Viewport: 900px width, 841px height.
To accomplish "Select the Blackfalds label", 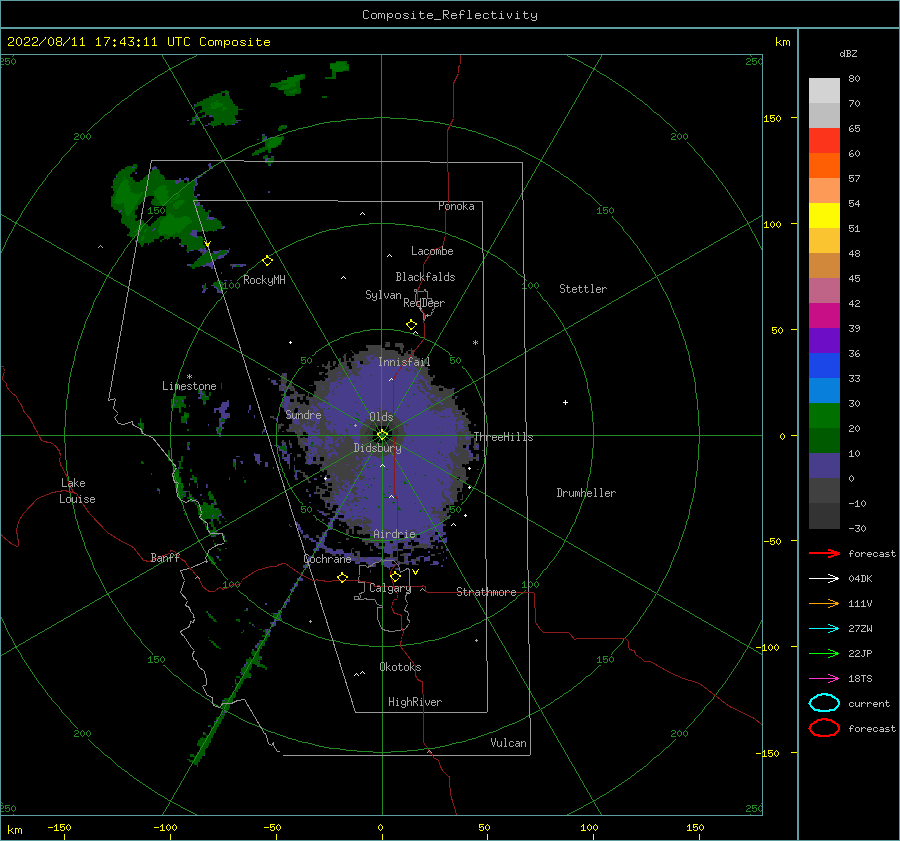I will tap(425, 277).
